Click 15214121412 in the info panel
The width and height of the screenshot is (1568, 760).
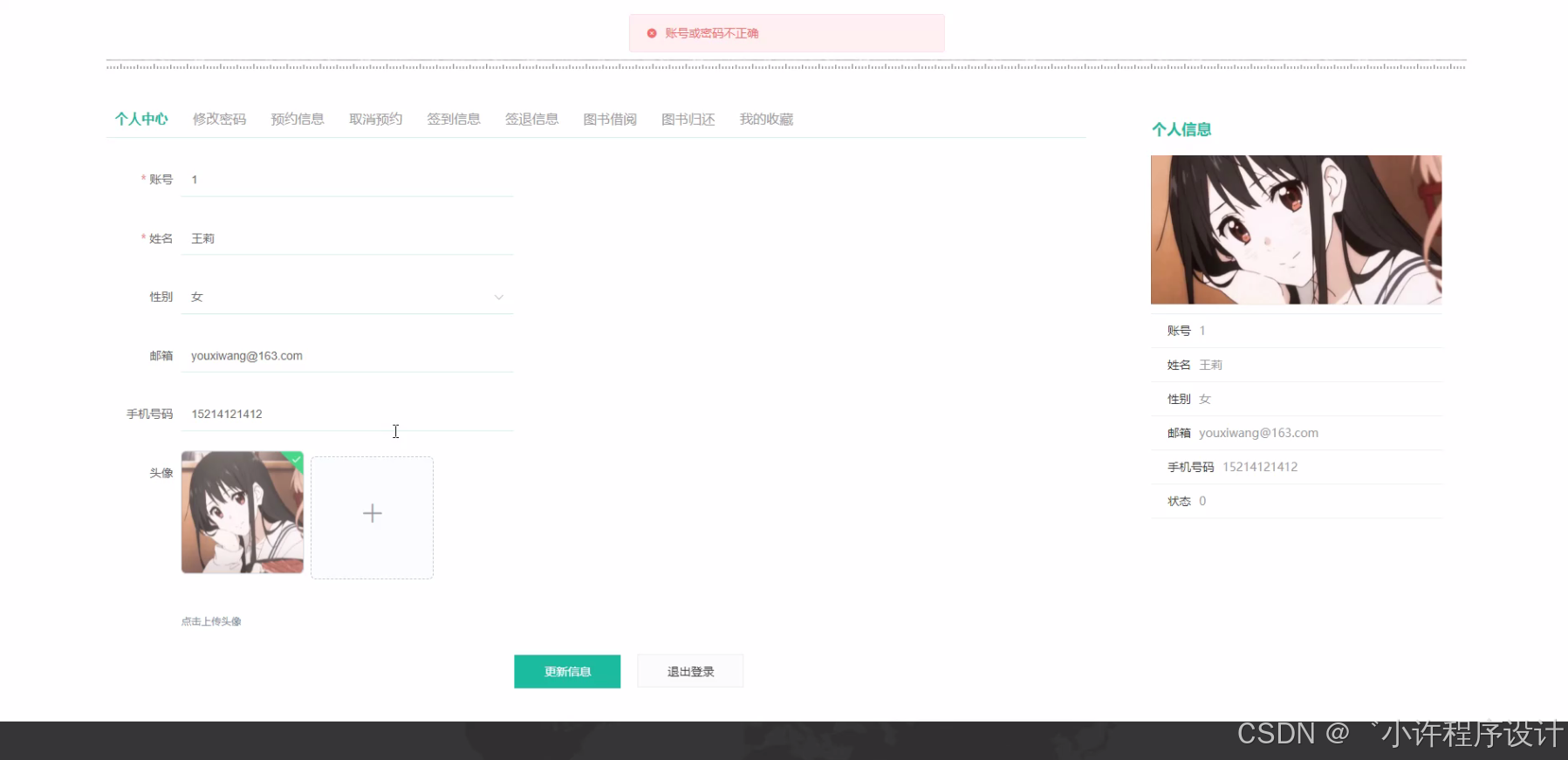pyautogui.click(x=1260, y=467)
